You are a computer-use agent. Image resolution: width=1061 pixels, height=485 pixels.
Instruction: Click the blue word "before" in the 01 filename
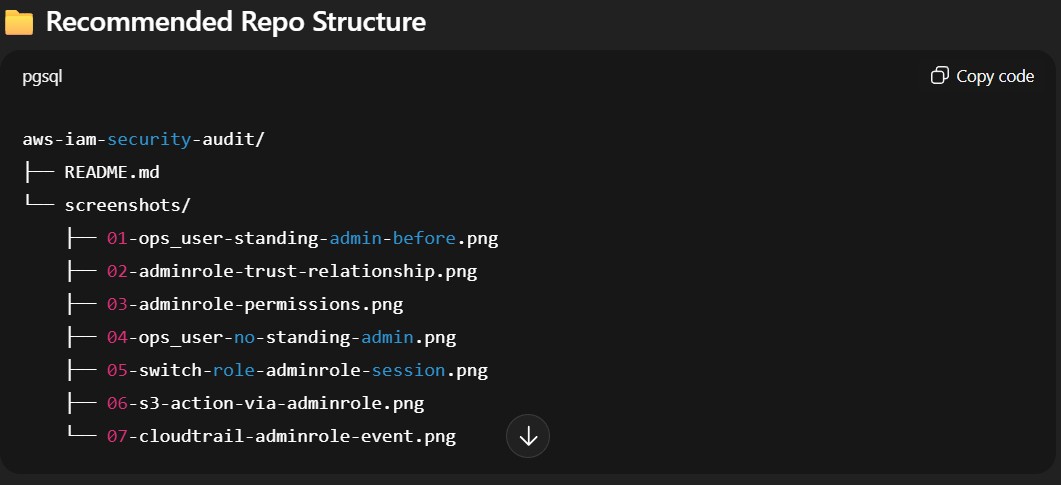coord(424,238)
